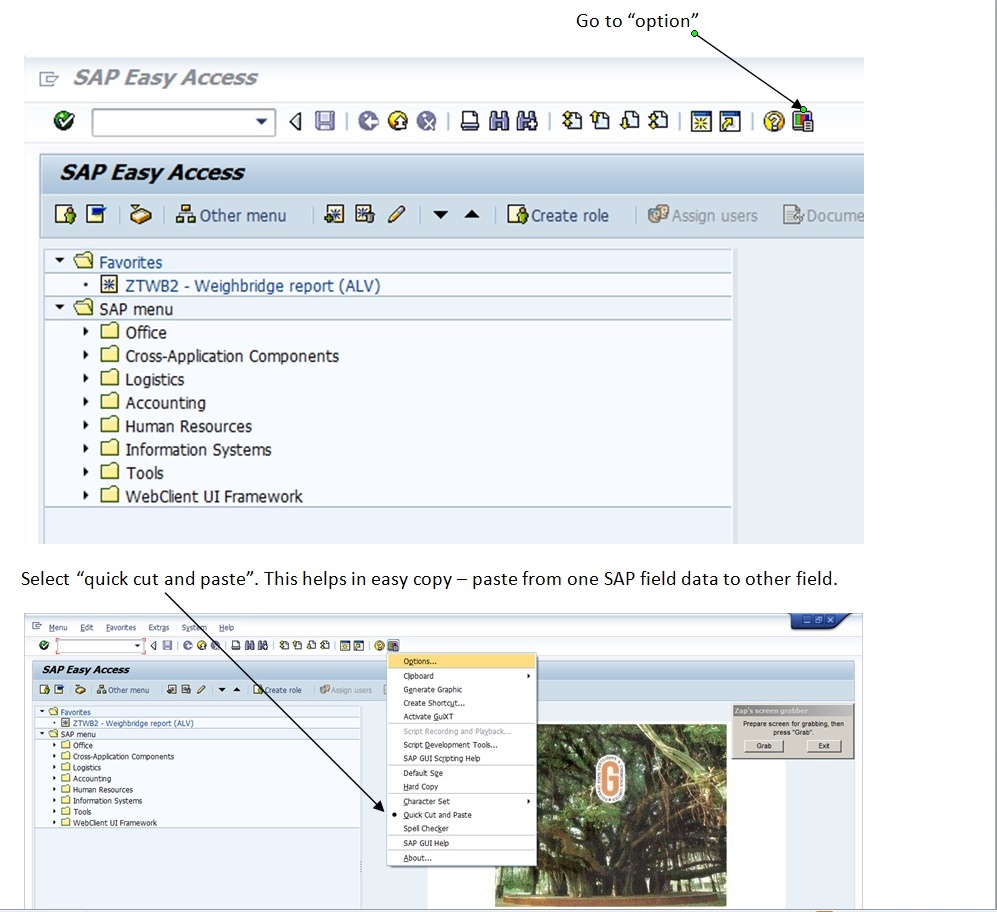Open the command field dropdown arrow in the enlarged toolbar
The width and height of the screenshot is (997, 912).
pyautogui.click(x=261, y=121)
